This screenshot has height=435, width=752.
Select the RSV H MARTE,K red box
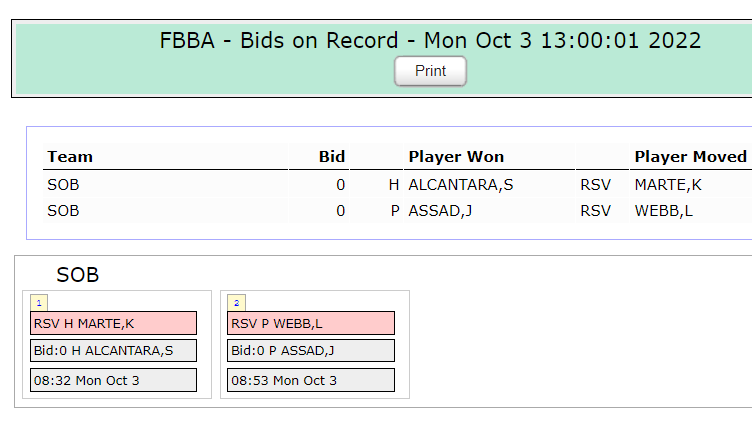113,323
